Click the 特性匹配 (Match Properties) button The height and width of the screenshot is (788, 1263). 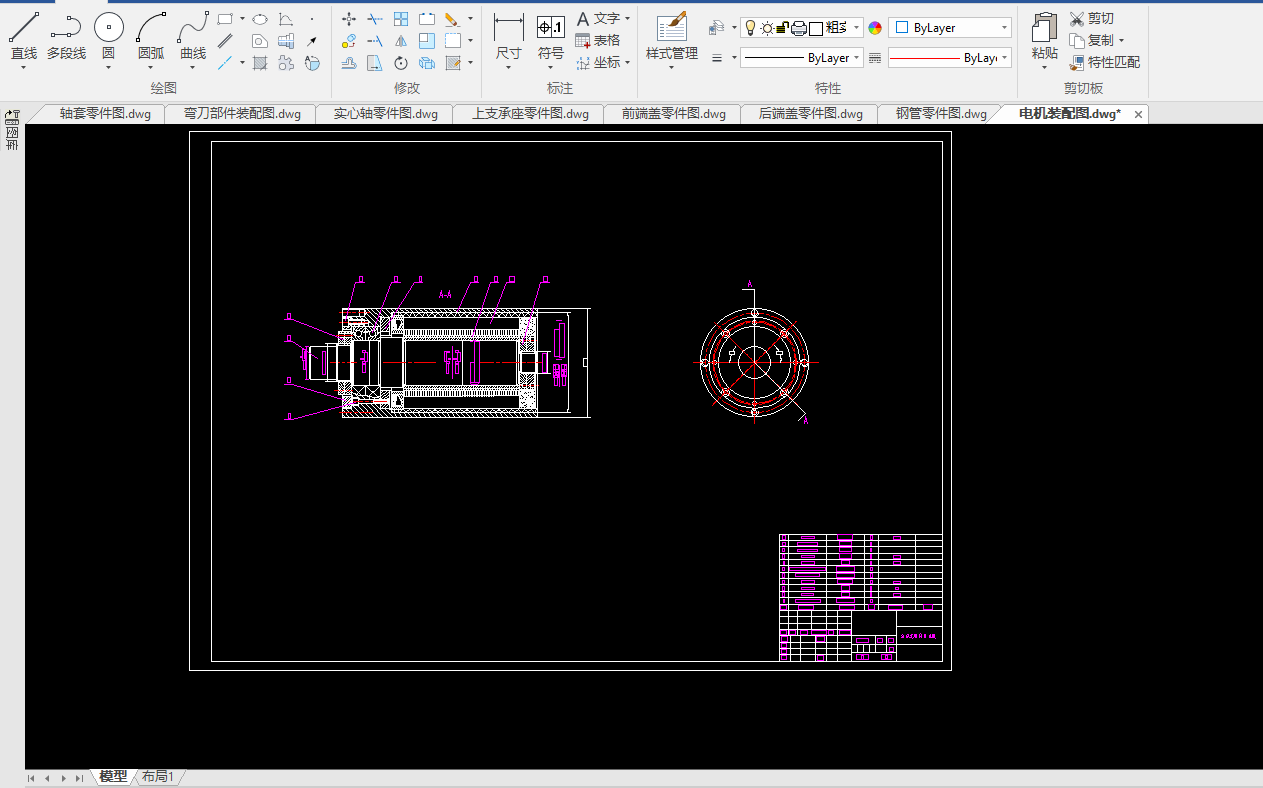[1104, 62]
